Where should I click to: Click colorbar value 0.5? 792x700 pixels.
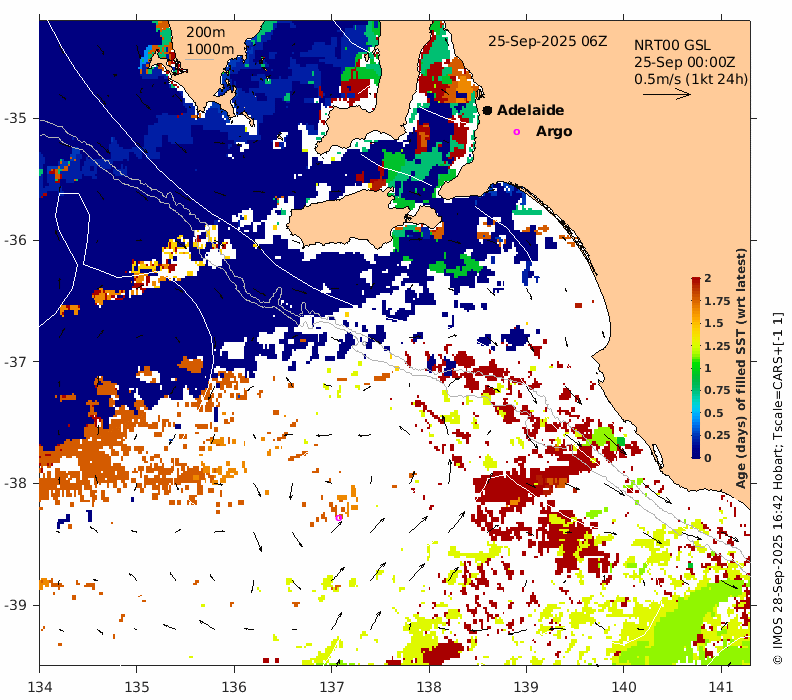tap(714, 413)
